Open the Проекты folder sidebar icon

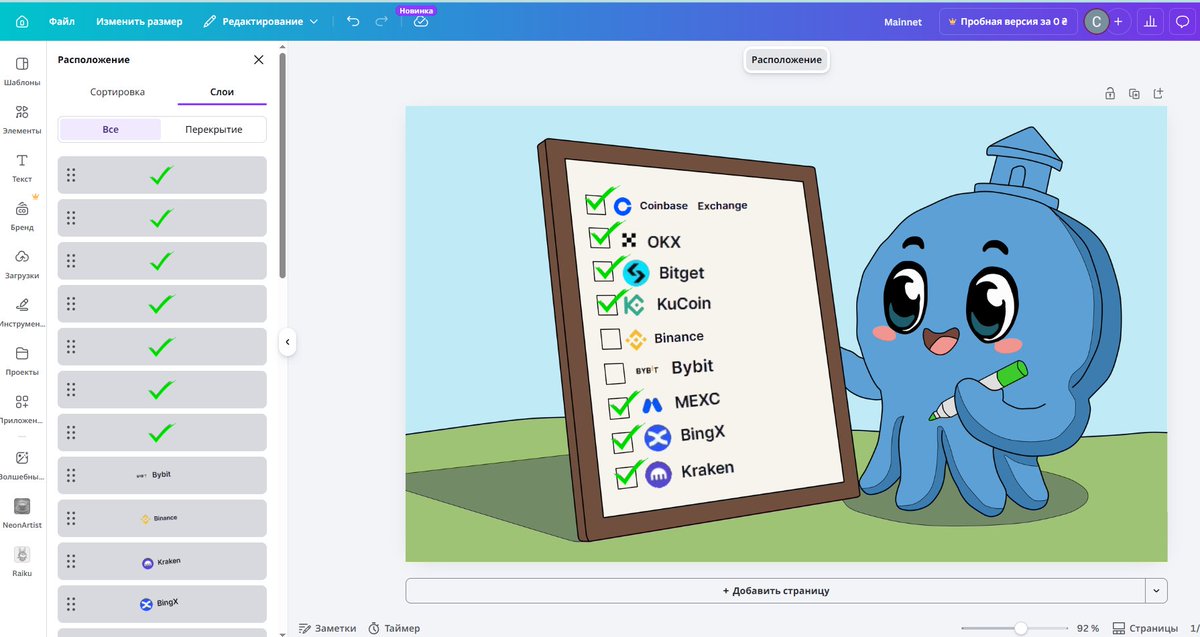pos(22,359)
